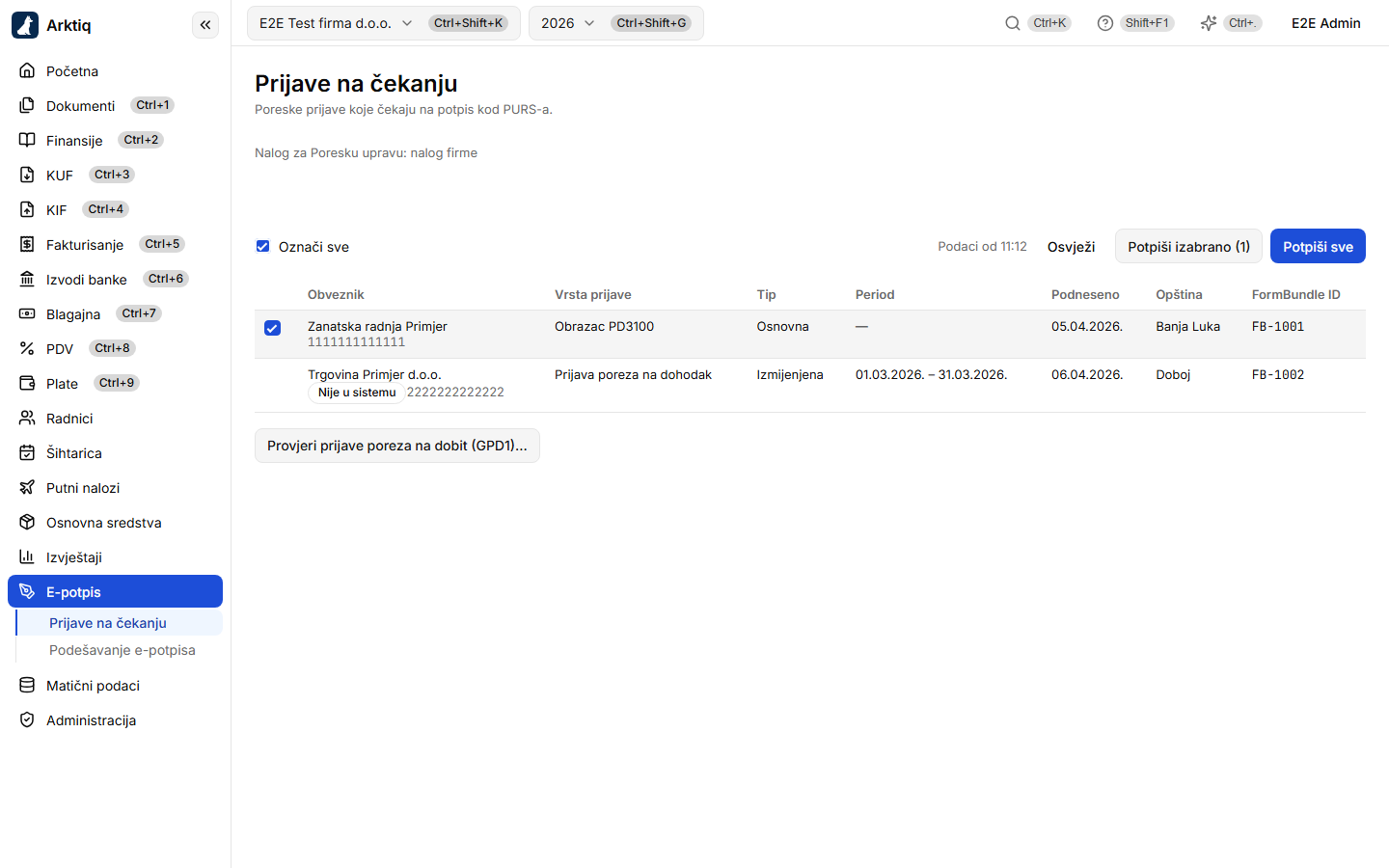
Task: Open the E-potpis menu section
Action: 115,591
